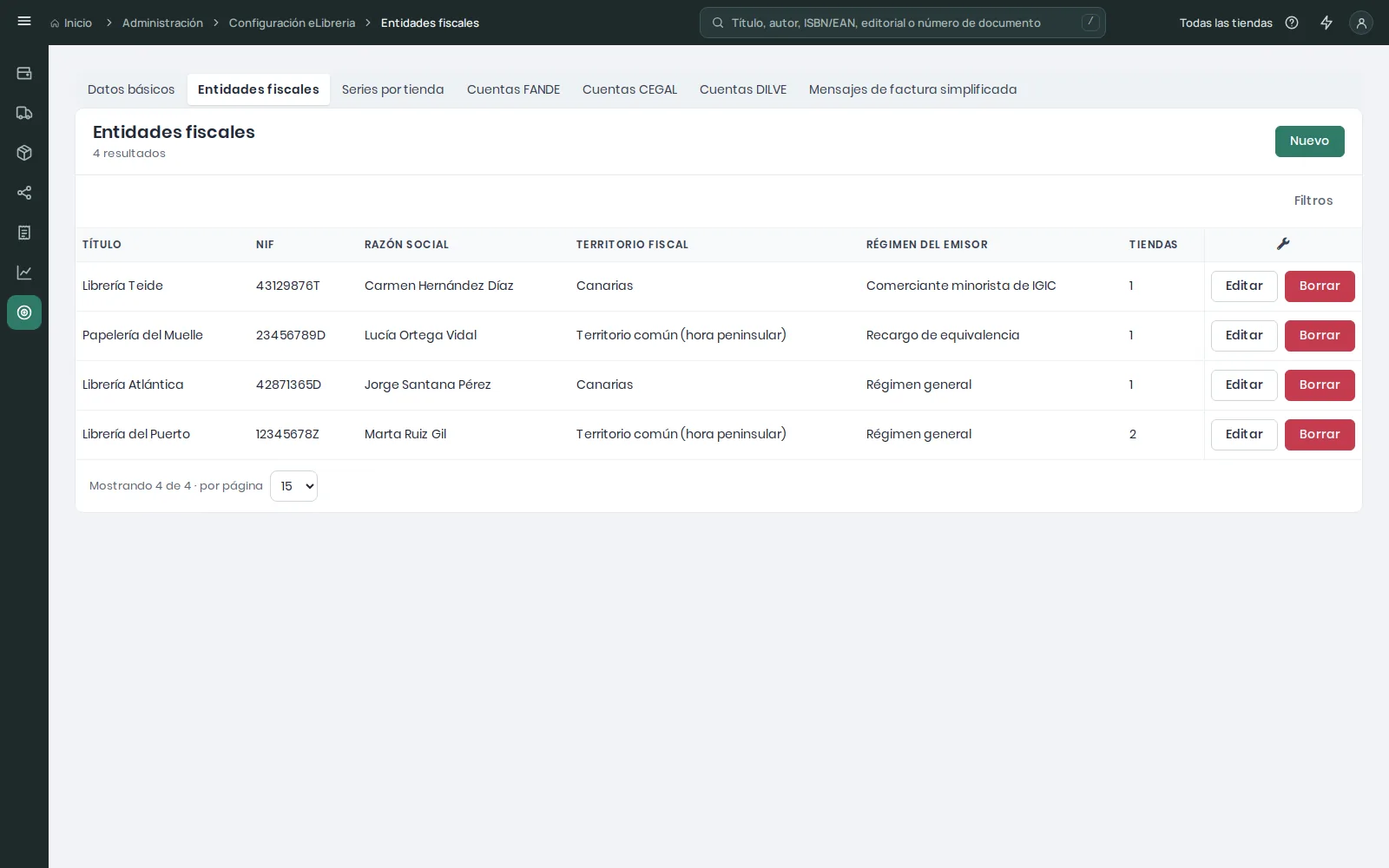Viewport: 1389px width, 868px height.
Task: Open the share nodes sidebar icon
Action: point(24,193)
